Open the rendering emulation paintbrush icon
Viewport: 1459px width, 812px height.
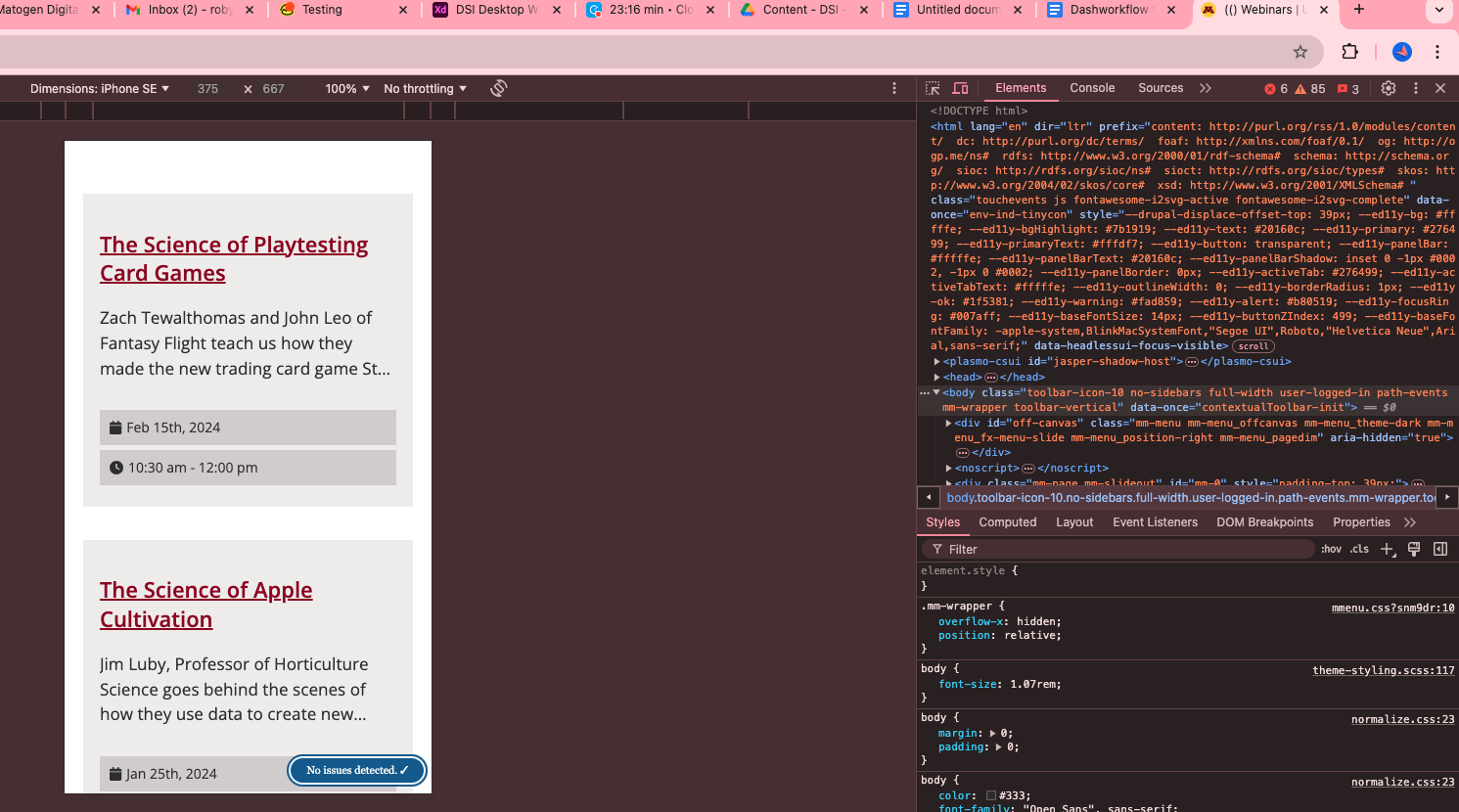click(1413, 550)
